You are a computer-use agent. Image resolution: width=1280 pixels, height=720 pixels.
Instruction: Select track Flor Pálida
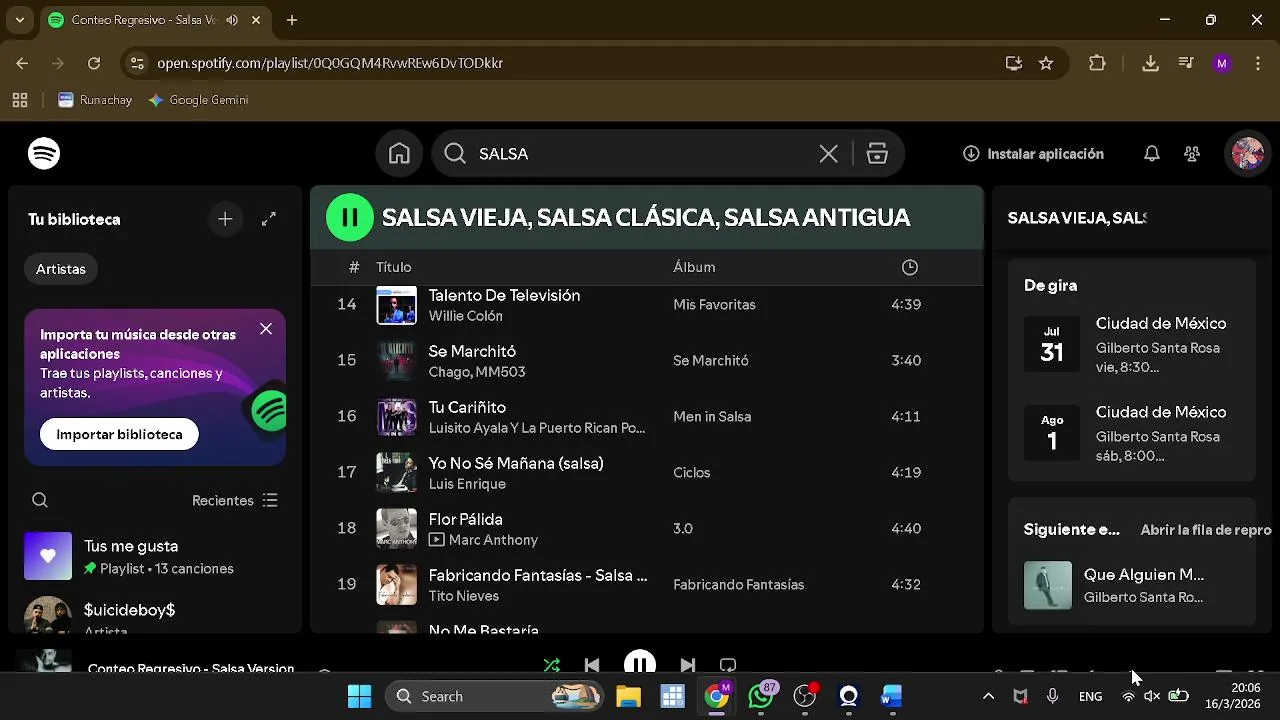(x=465, y=519)
